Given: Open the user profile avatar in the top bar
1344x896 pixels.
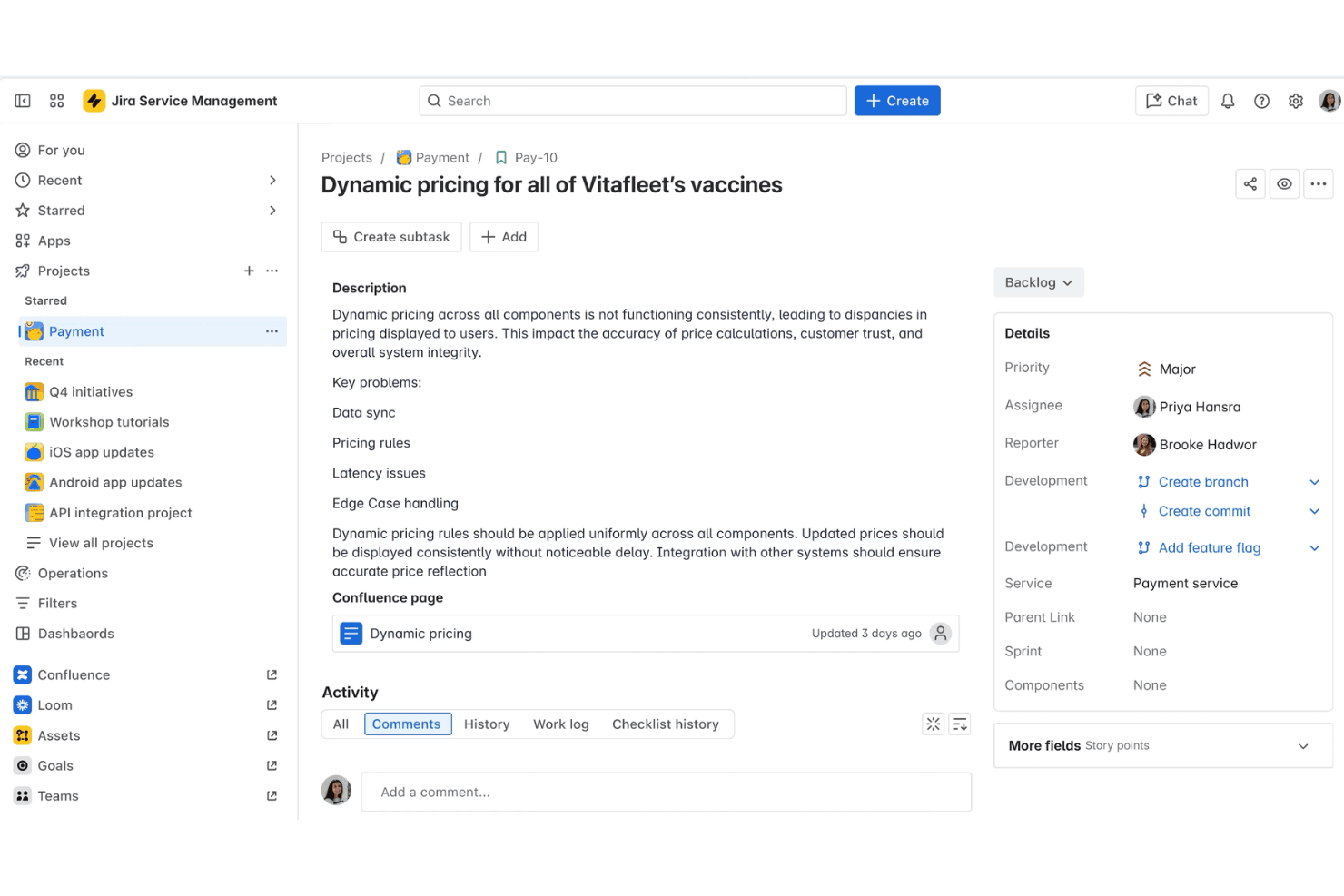Looking at the screenshot, I should tap(1329, 101).
